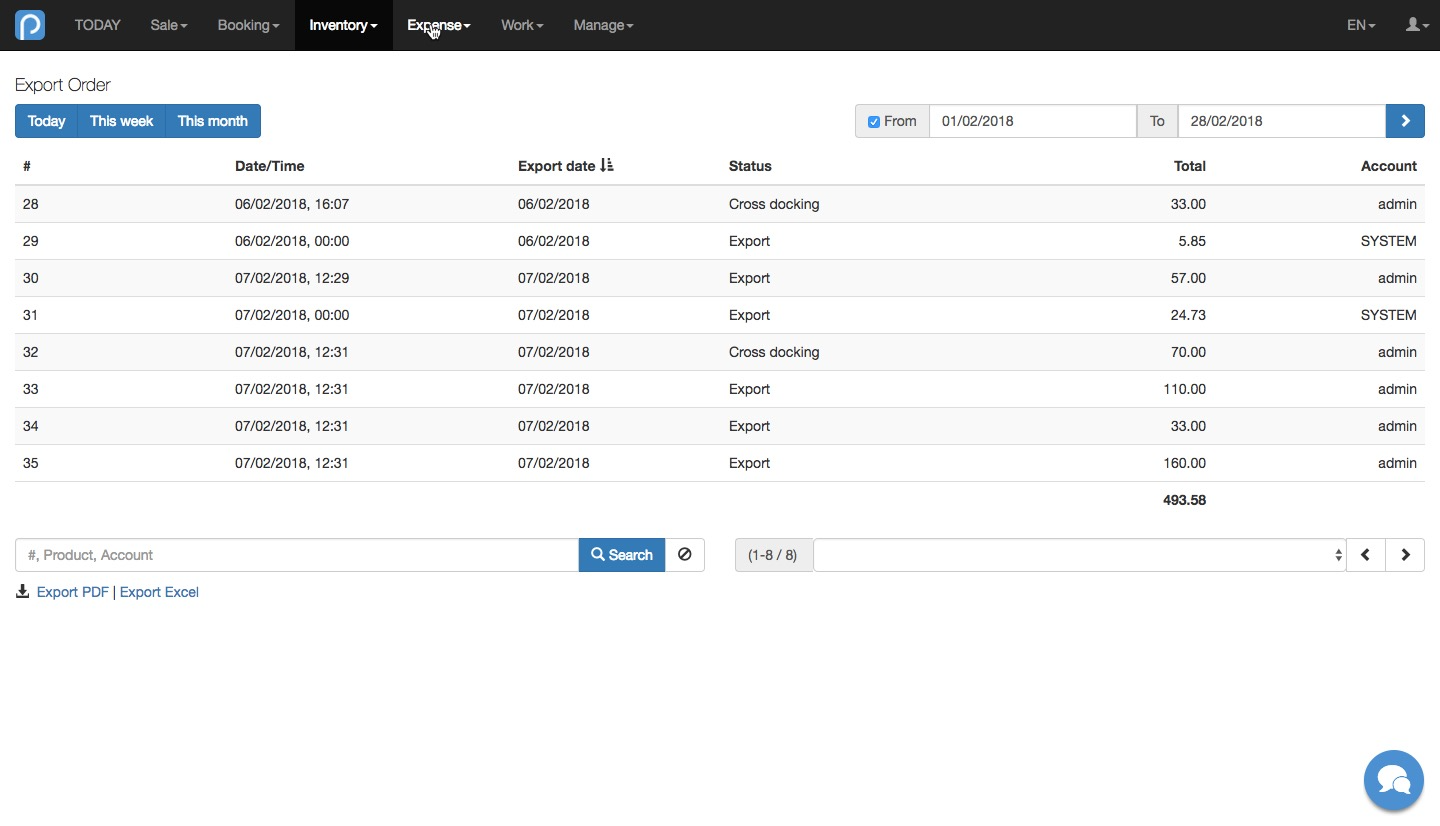Click the total value 110.00
This screenshot has height=826, width=1440.
[x=1184, y=389]
